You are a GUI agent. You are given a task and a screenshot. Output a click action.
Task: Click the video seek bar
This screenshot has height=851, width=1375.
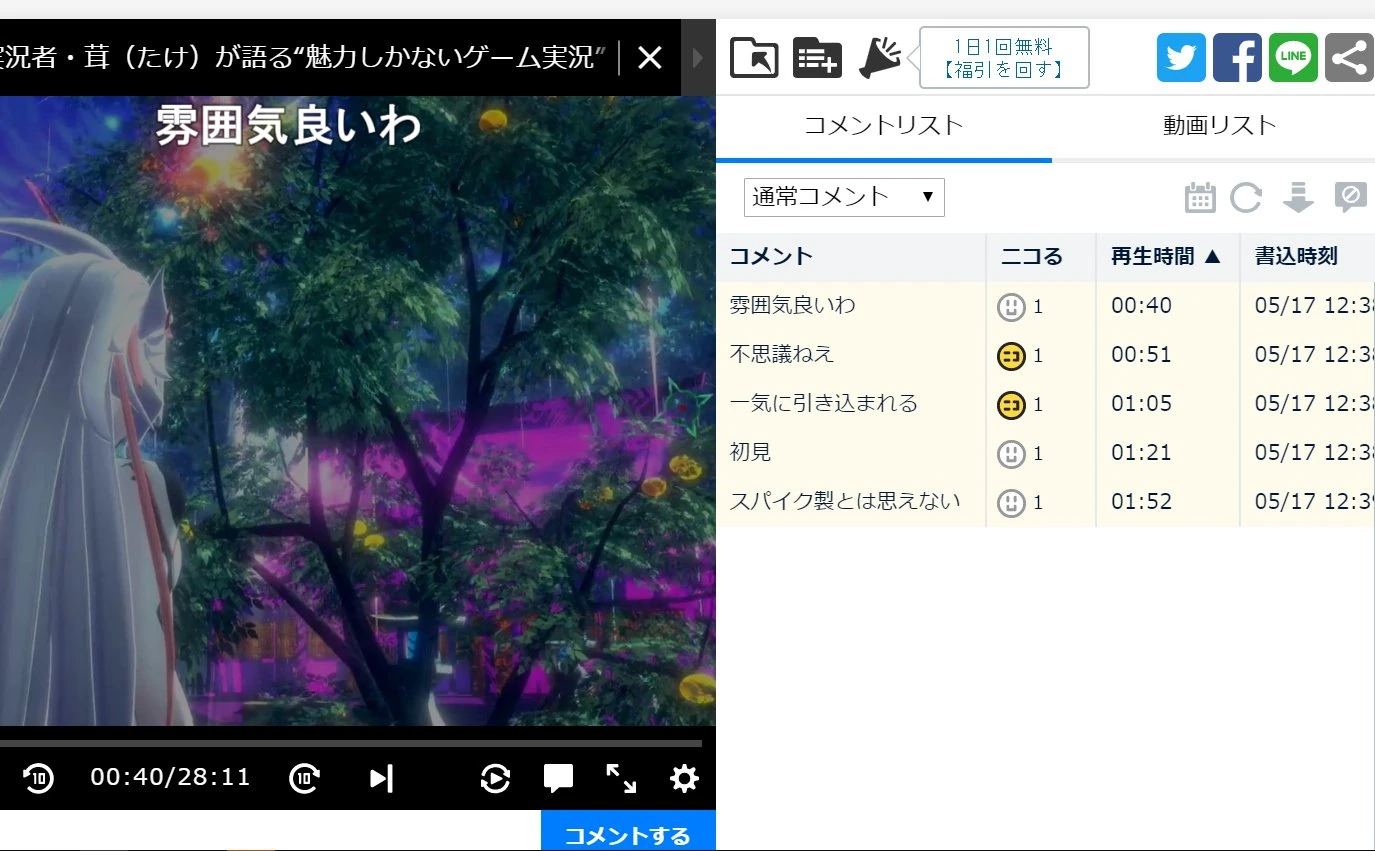click(x=351, y=744)
